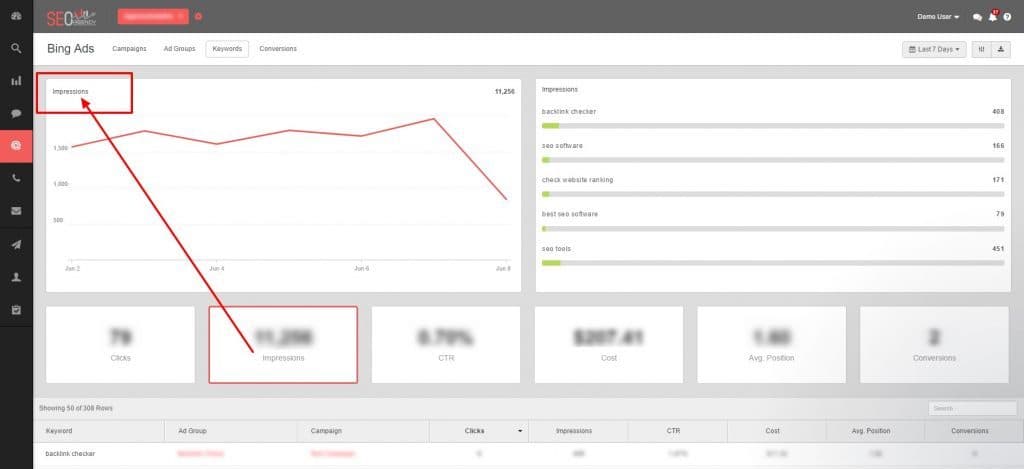Click the 11,256 total above the chart
Screen dimensions: 1024x469
tap(505, 91)
